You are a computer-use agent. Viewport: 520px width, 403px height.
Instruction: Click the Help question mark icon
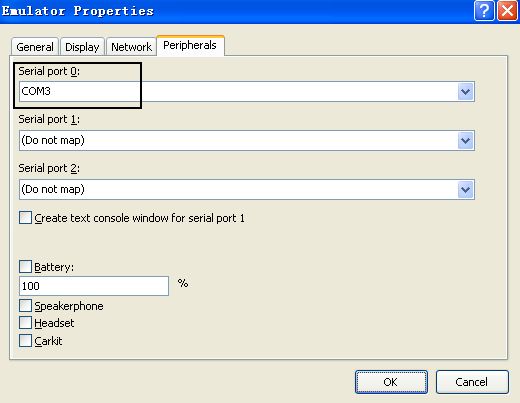[484, 11]
